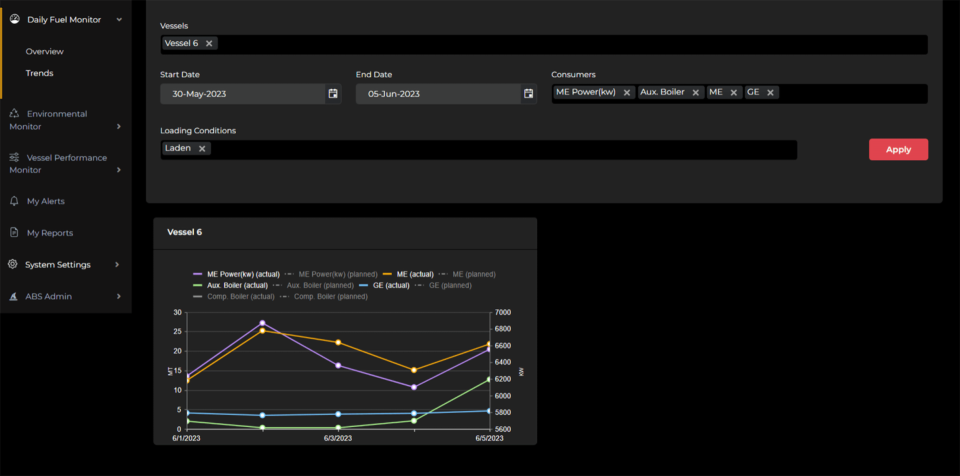Toggle GE (planned) legend series
Screen dimensions: 960x476
443,285
